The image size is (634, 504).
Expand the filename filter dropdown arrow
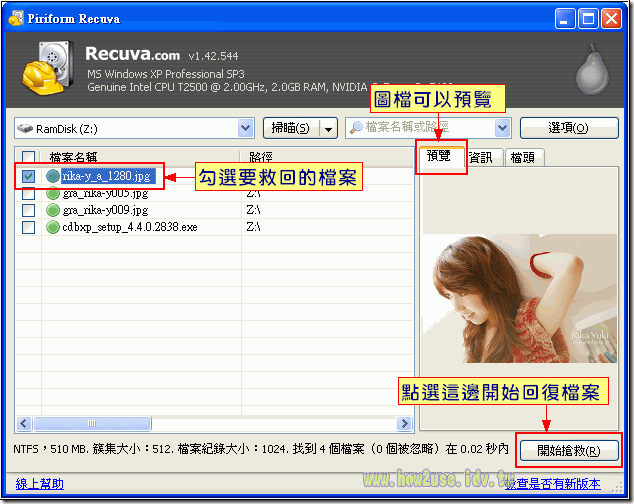coord(502,128)
